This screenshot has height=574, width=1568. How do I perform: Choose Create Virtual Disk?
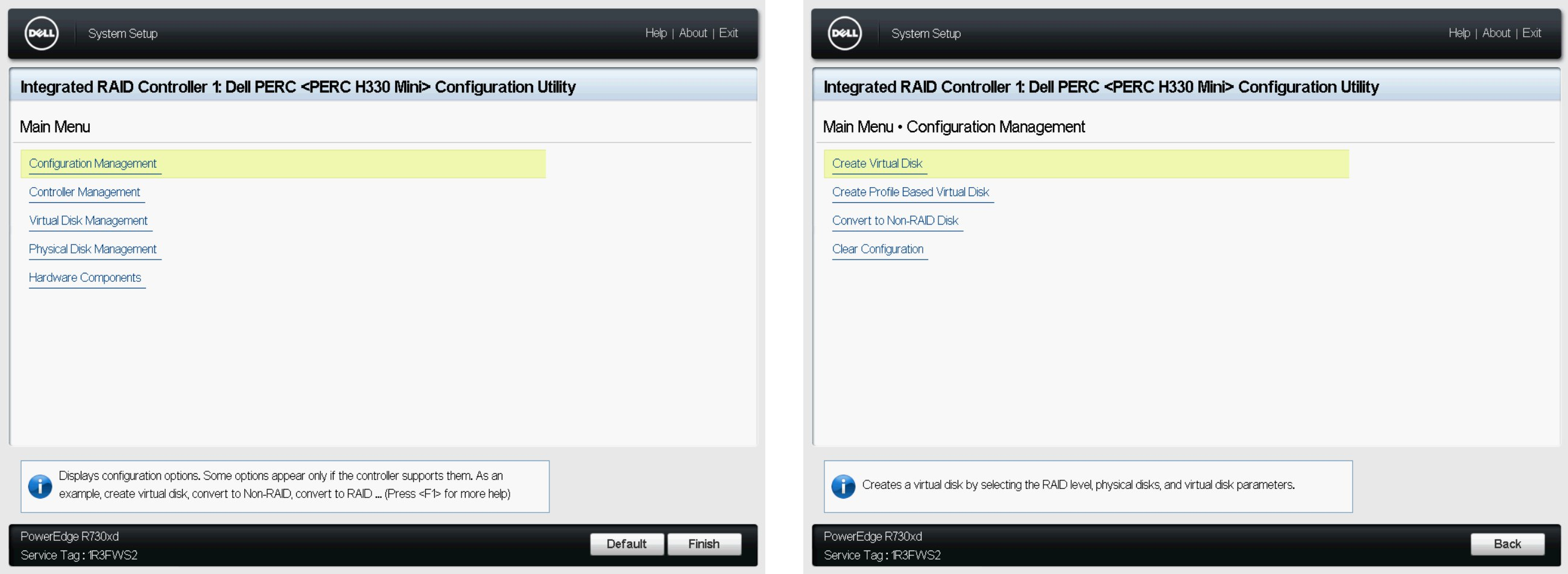click(x=876, y=164)
